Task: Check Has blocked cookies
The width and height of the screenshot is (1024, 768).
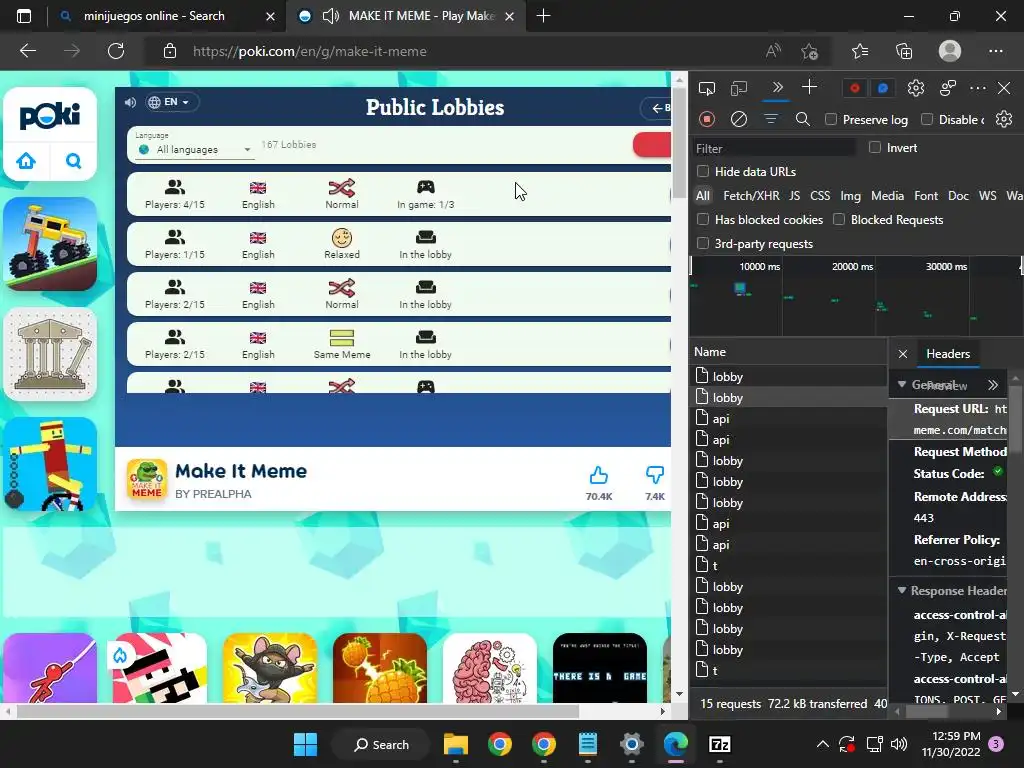Action: click(703, 219)
